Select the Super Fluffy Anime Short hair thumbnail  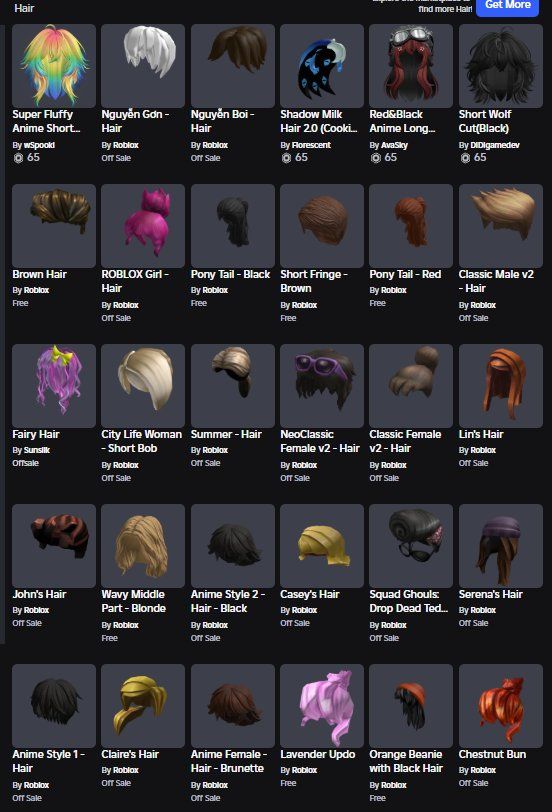click(54, 66)
